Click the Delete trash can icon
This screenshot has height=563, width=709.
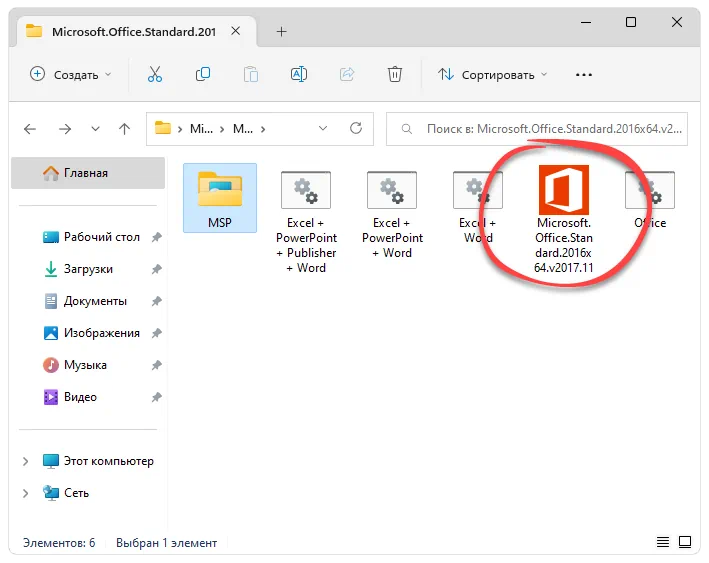coord(395,74)
